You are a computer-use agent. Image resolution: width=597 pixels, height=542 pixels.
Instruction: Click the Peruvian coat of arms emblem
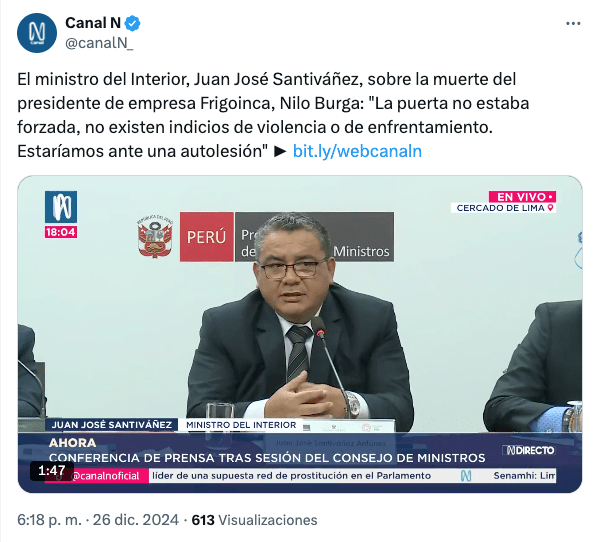(155, 237)
